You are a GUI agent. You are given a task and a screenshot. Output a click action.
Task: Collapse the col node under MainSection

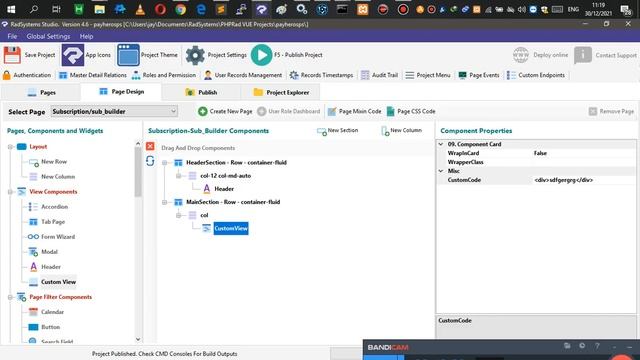pyautogui.click(x=178, y=215)
